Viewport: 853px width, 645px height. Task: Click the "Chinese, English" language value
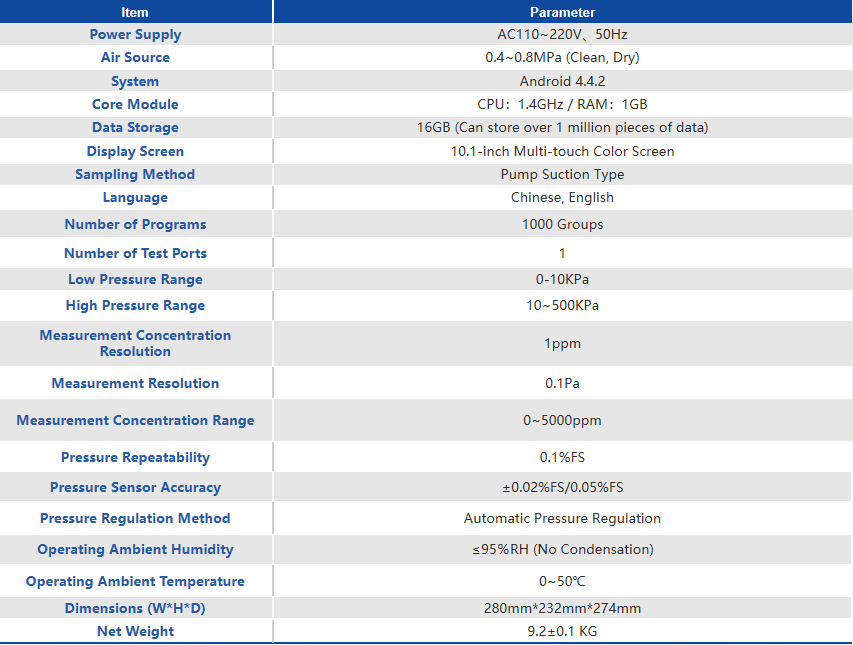(x=562, y=197)
